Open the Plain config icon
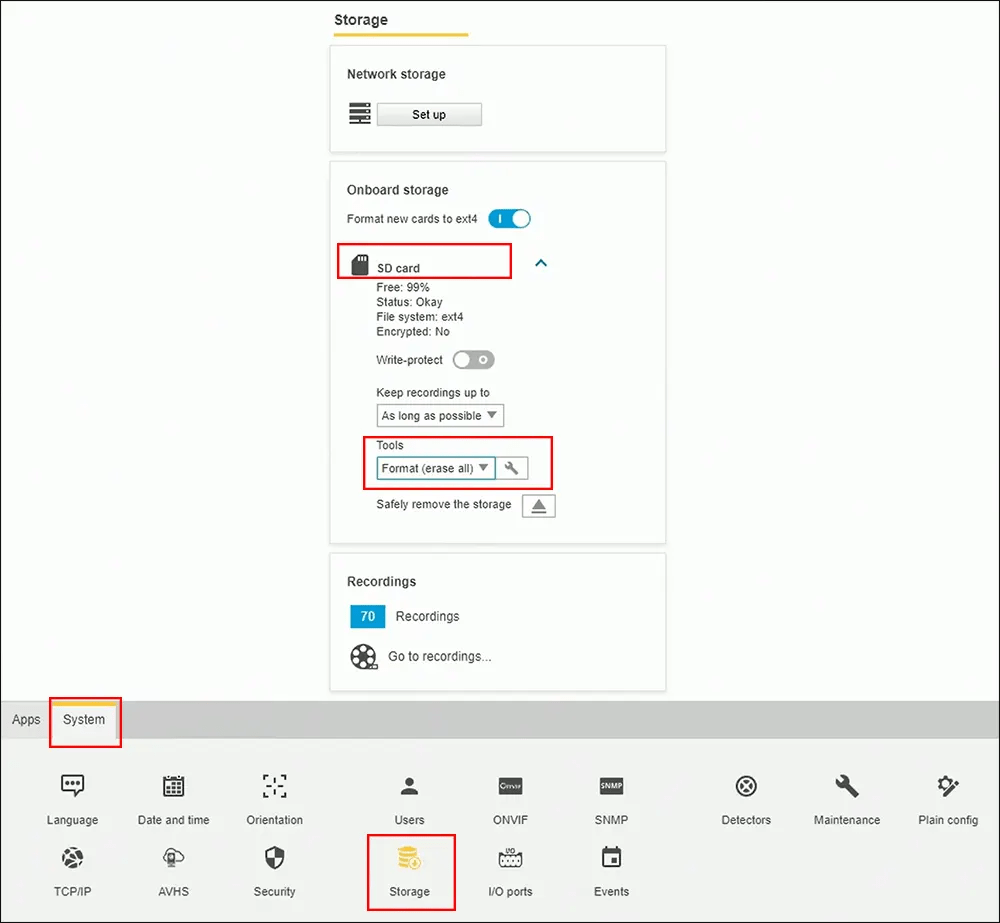1000x923 pixels. coord(946,786)
